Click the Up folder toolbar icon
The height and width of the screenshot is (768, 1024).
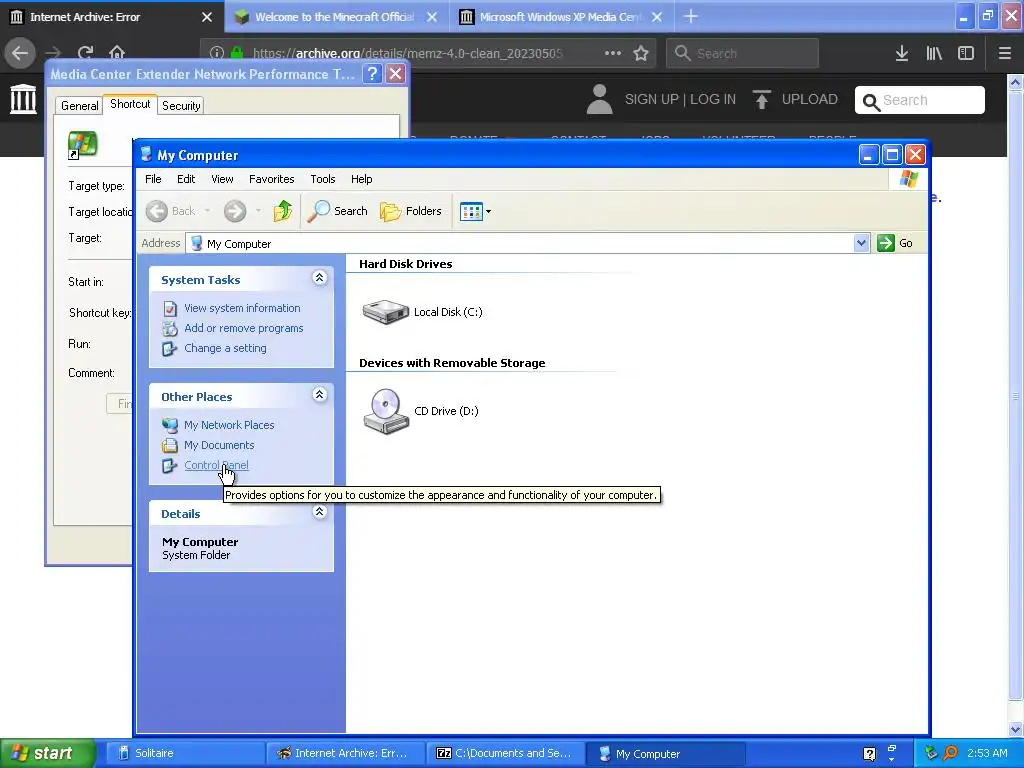click(283, 211)
